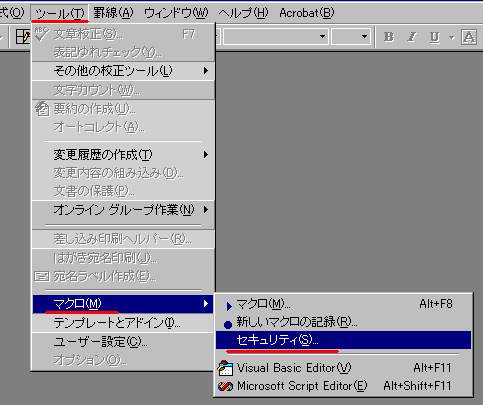Open the underline style dropdown arrow
The image size is (483, 405).
(x=452, y=37)
